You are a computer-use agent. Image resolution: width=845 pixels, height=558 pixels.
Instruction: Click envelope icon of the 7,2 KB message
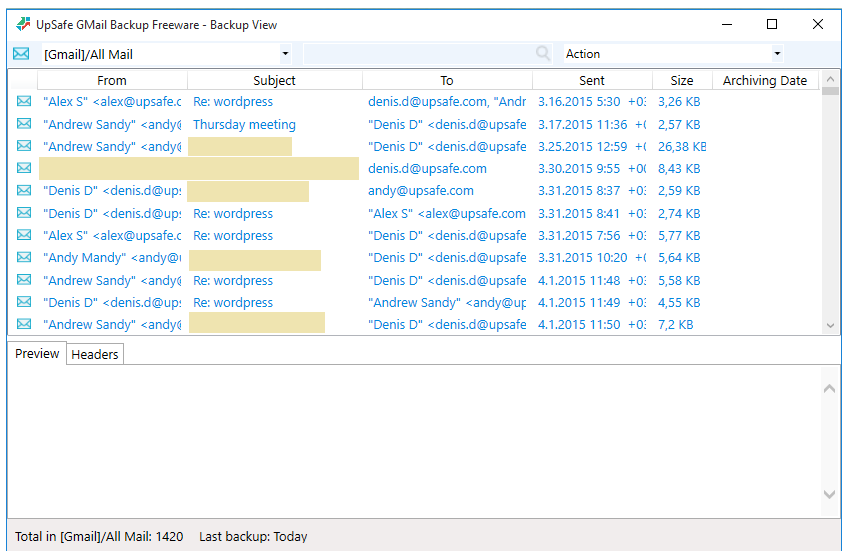tap(24, 324)
